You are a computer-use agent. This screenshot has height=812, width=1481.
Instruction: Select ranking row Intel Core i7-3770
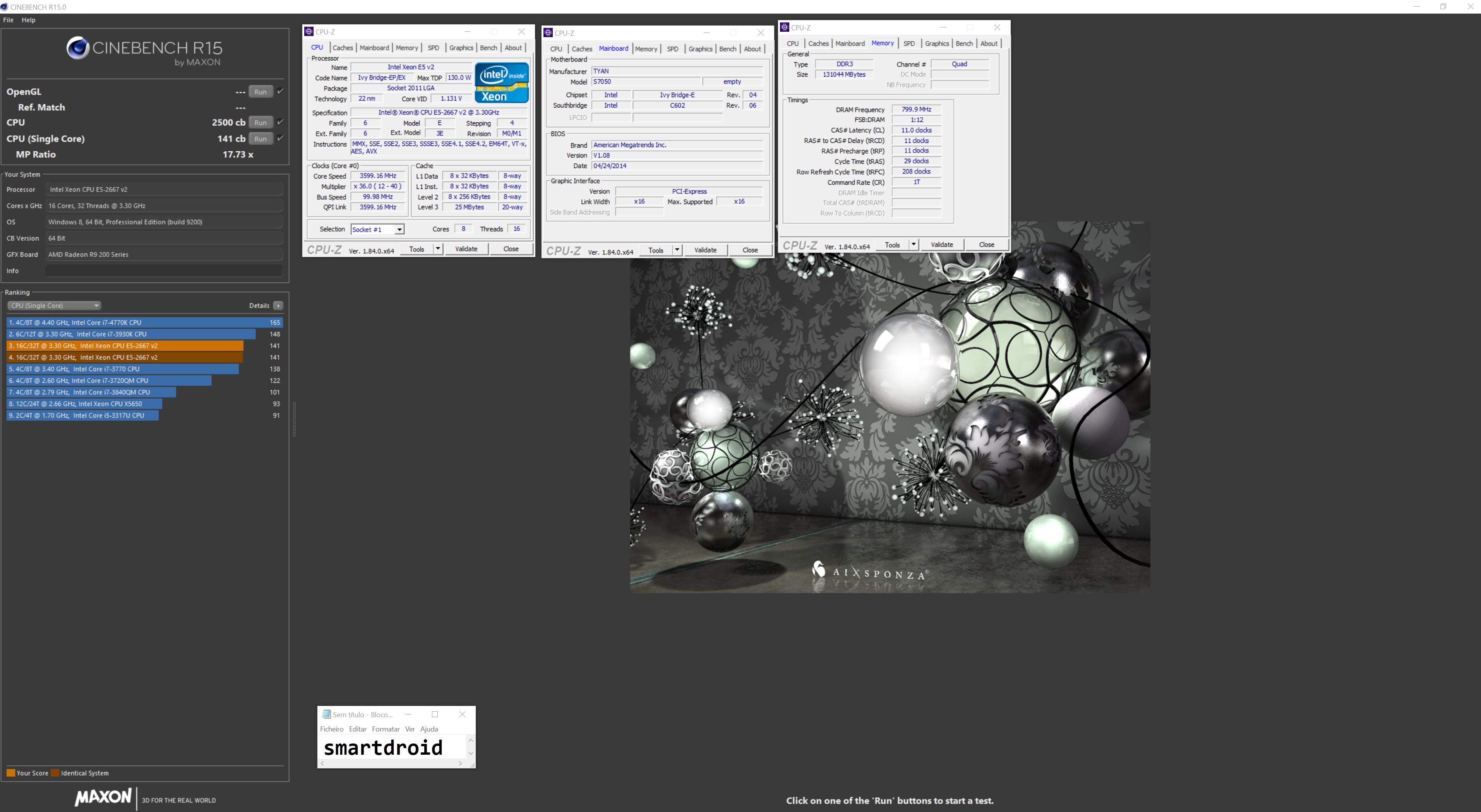[144, 369]
